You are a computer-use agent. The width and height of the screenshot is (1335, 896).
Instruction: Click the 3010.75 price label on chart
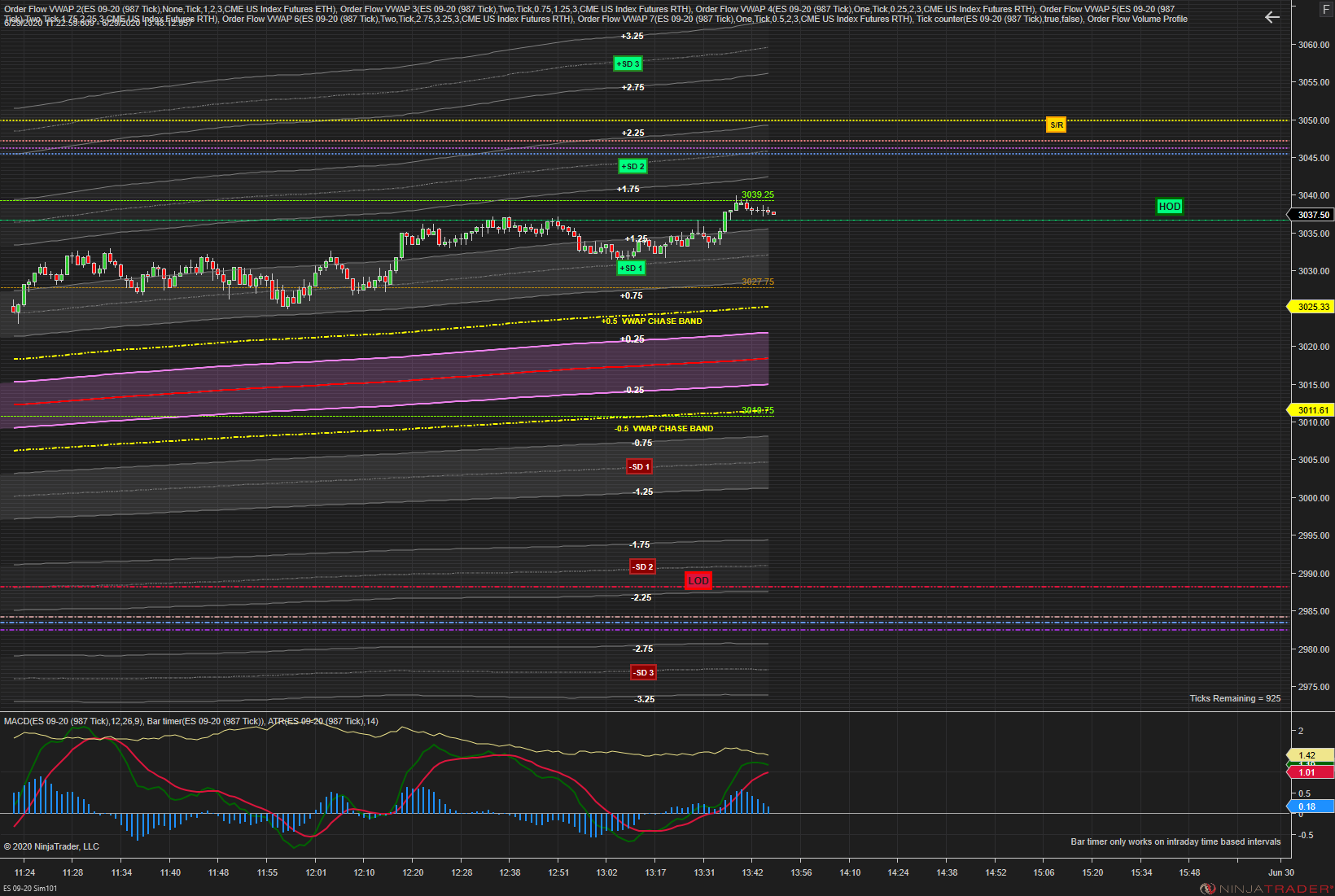(x=758, y=410)
